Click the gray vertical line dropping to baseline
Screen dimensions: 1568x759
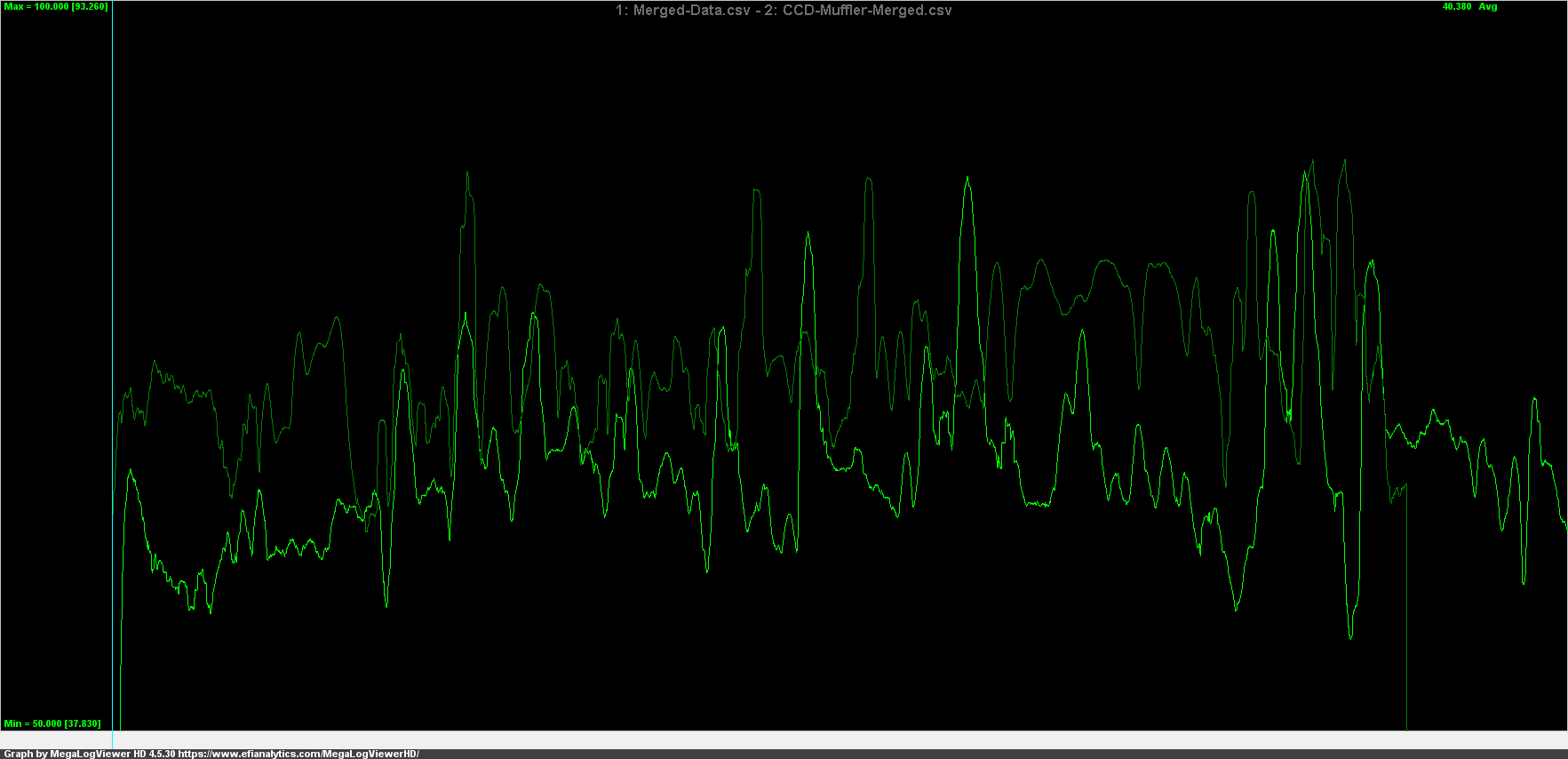point(1406,622)
